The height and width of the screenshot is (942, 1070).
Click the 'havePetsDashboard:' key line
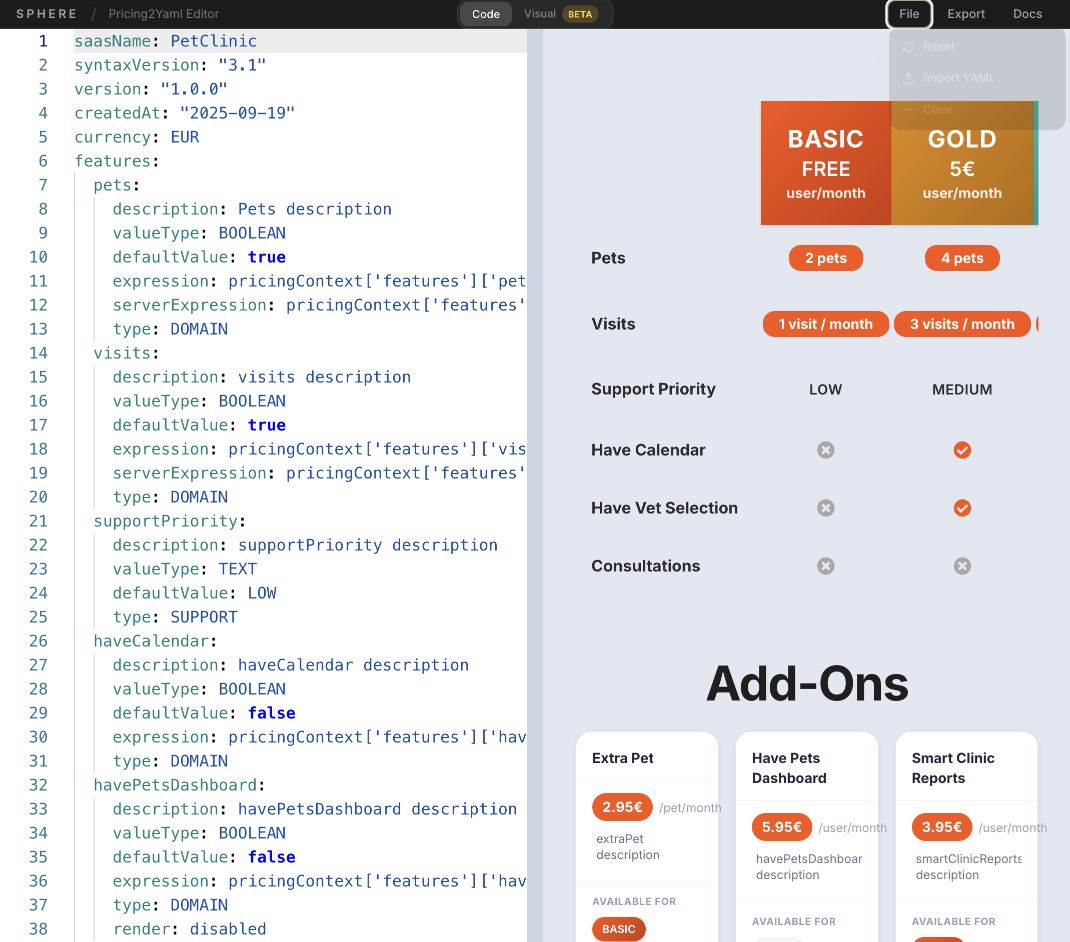tap(179, 785)
